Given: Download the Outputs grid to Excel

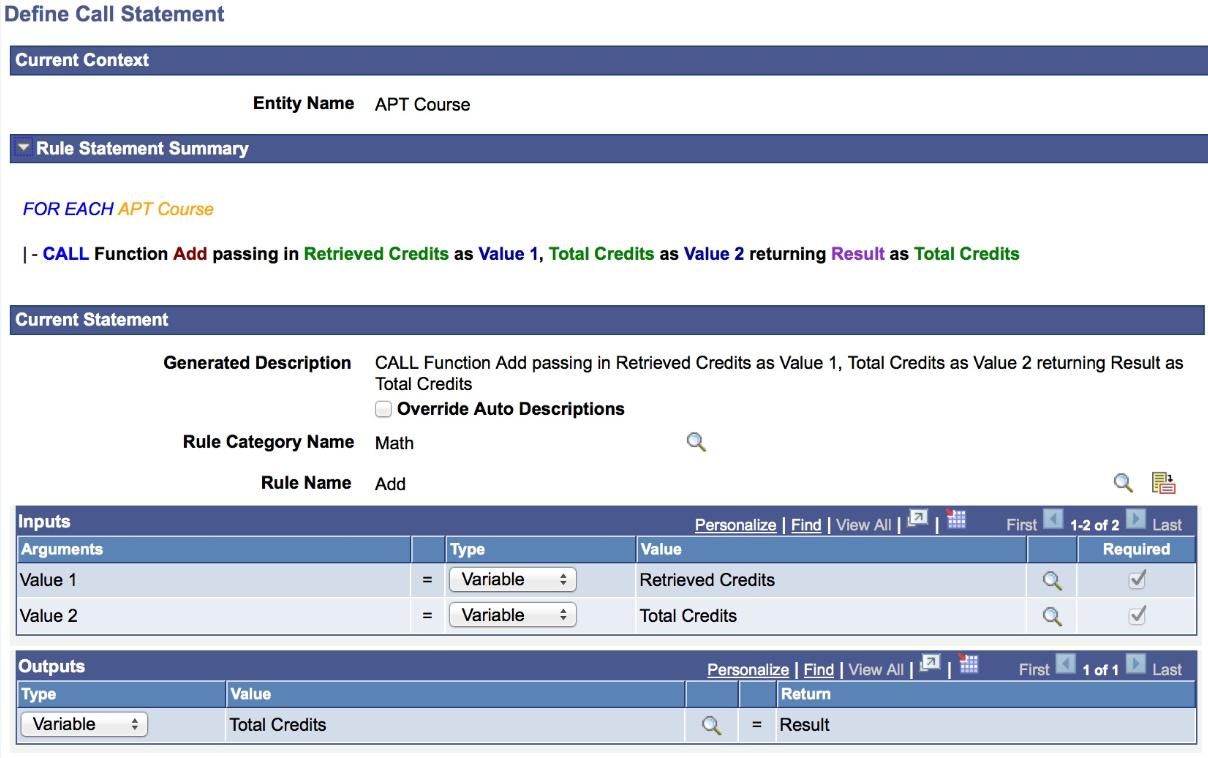Looking at the screenshot, I should 967,668.
